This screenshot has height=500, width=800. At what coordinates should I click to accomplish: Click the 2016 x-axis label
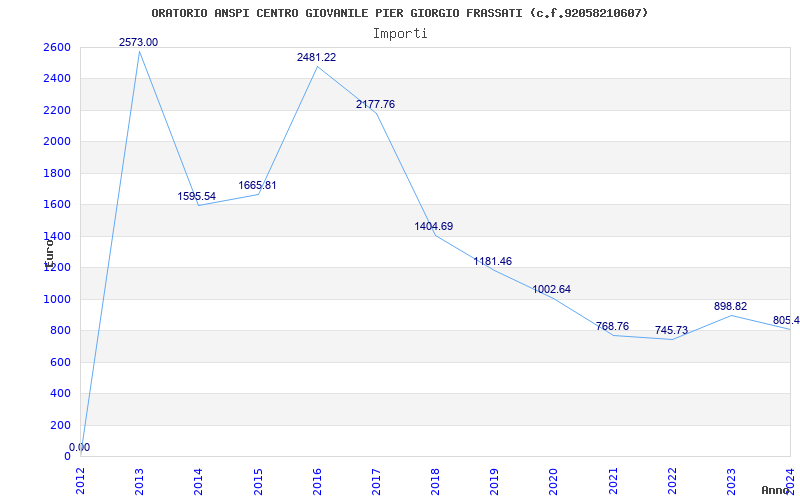[317, 481]
